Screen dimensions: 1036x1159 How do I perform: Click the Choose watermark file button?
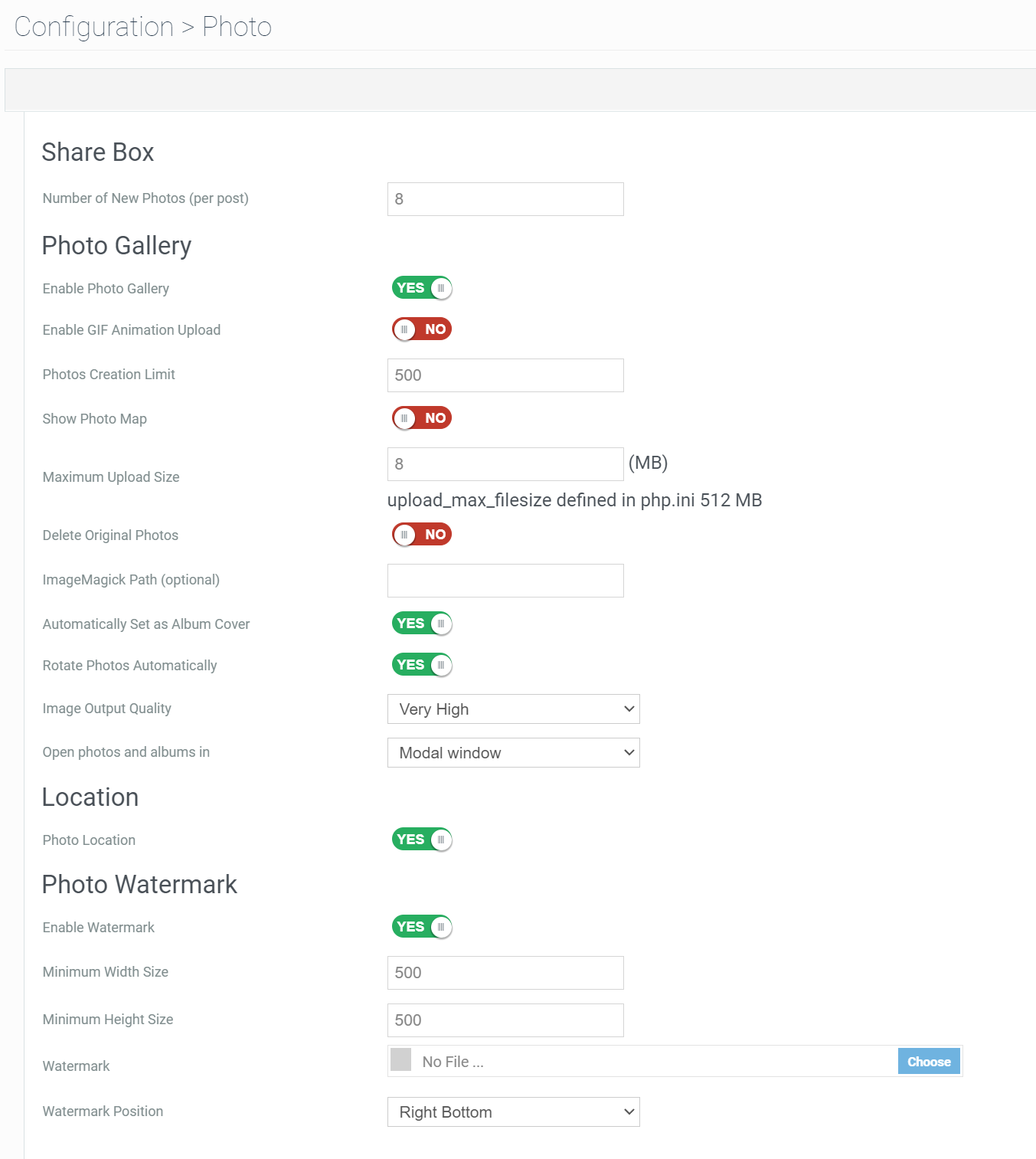pos(928,1062)
